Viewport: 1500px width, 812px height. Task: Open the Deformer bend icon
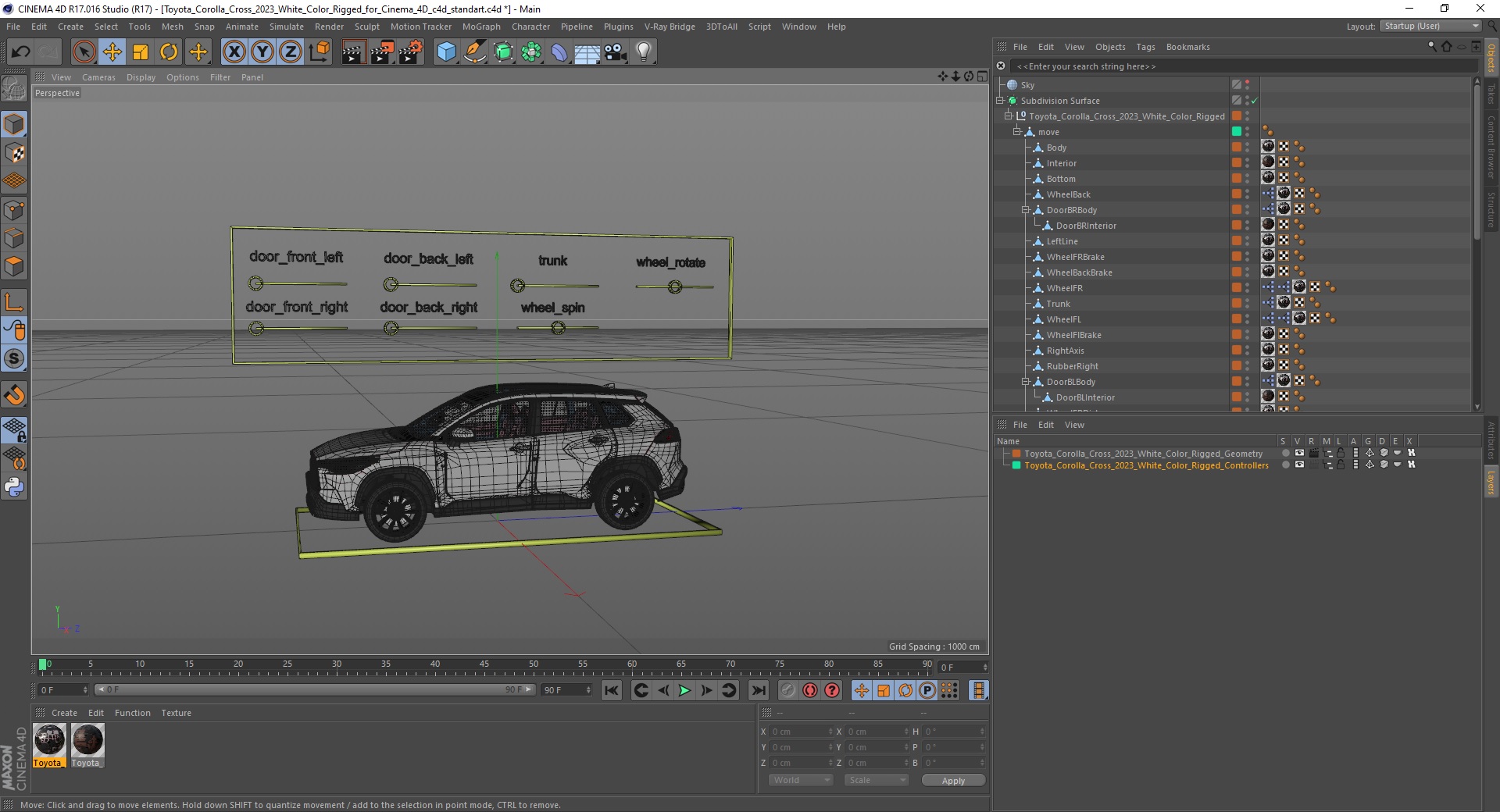click(559, 52)
